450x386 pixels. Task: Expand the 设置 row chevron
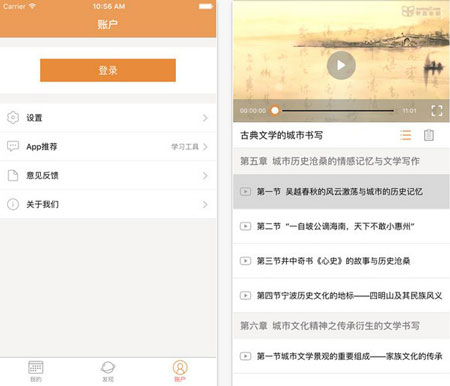(205, 118)
